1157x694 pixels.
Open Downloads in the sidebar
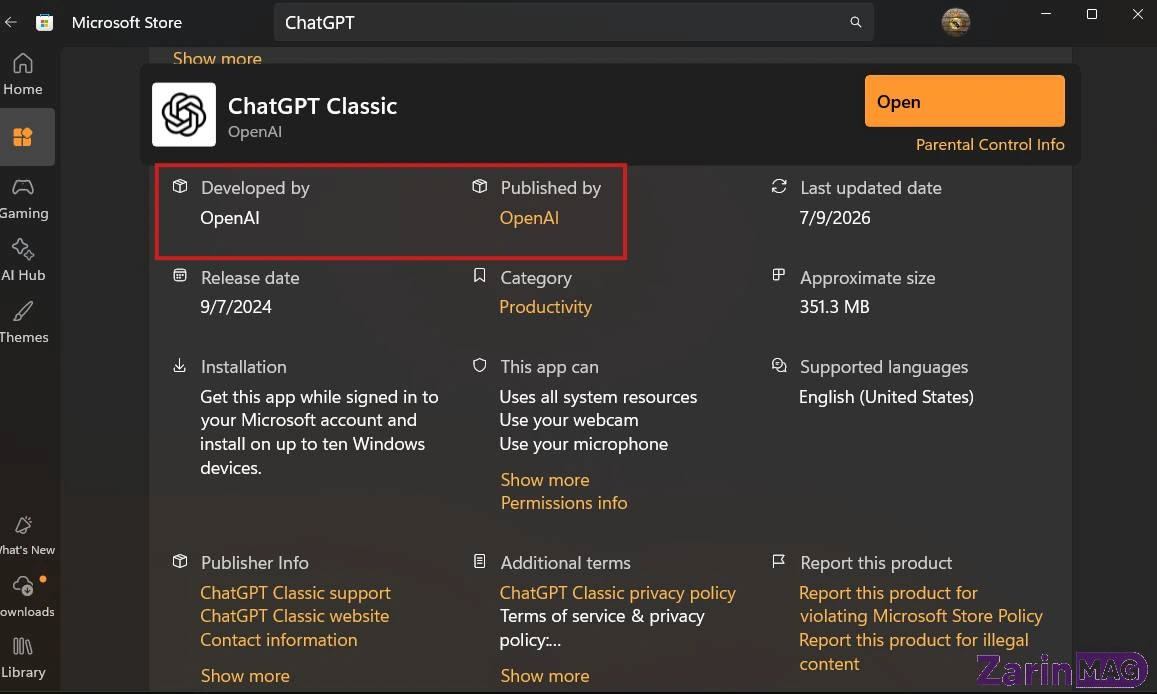click(27, 598)
